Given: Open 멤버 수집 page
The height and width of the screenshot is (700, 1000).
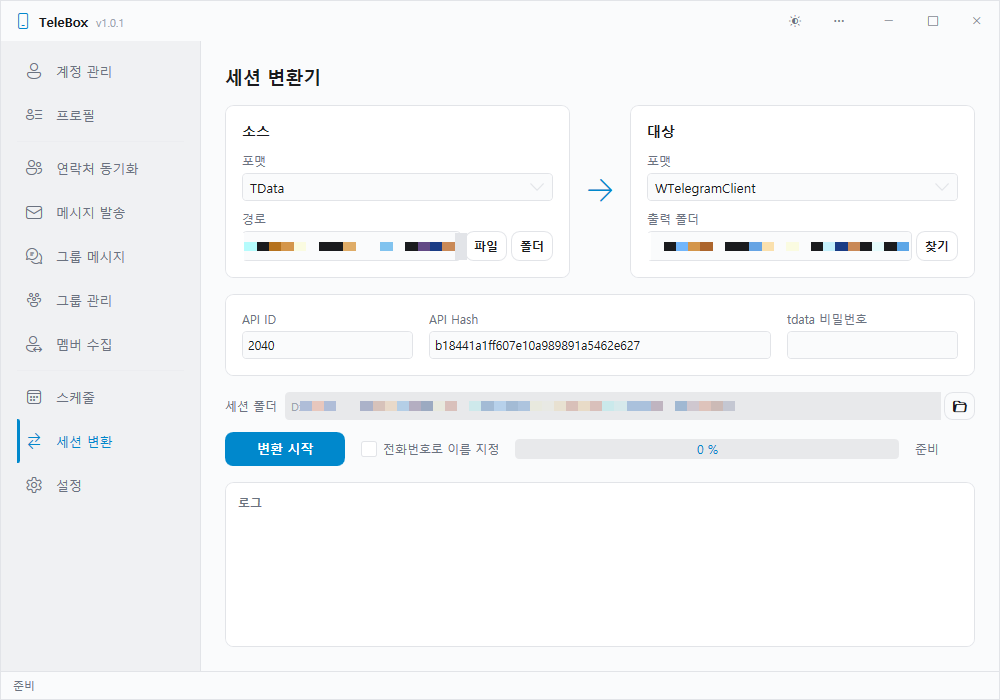Looking at the screenshot, I should pos(101,344).
